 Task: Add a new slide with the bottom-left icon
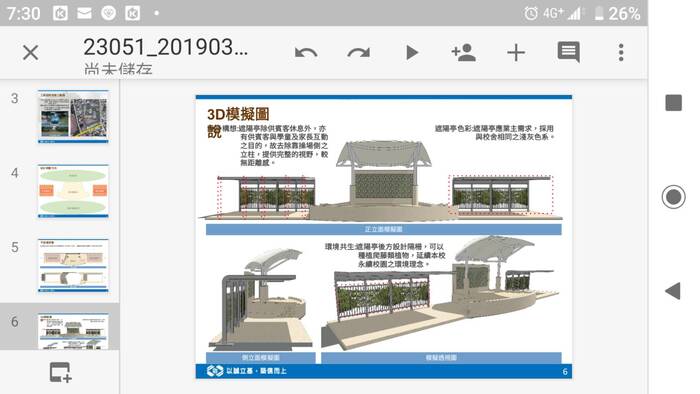(x=60, y=372)
